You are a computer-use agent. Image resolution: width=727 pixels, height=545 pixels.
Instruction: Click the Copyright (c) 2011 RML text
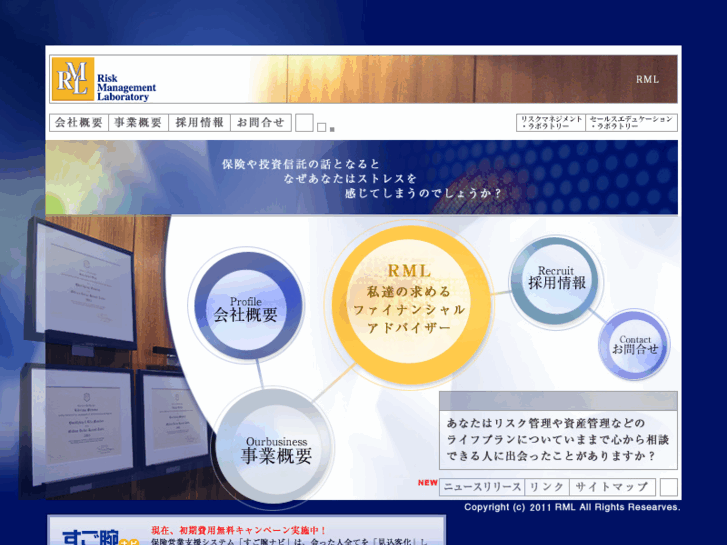pos(572,507)
